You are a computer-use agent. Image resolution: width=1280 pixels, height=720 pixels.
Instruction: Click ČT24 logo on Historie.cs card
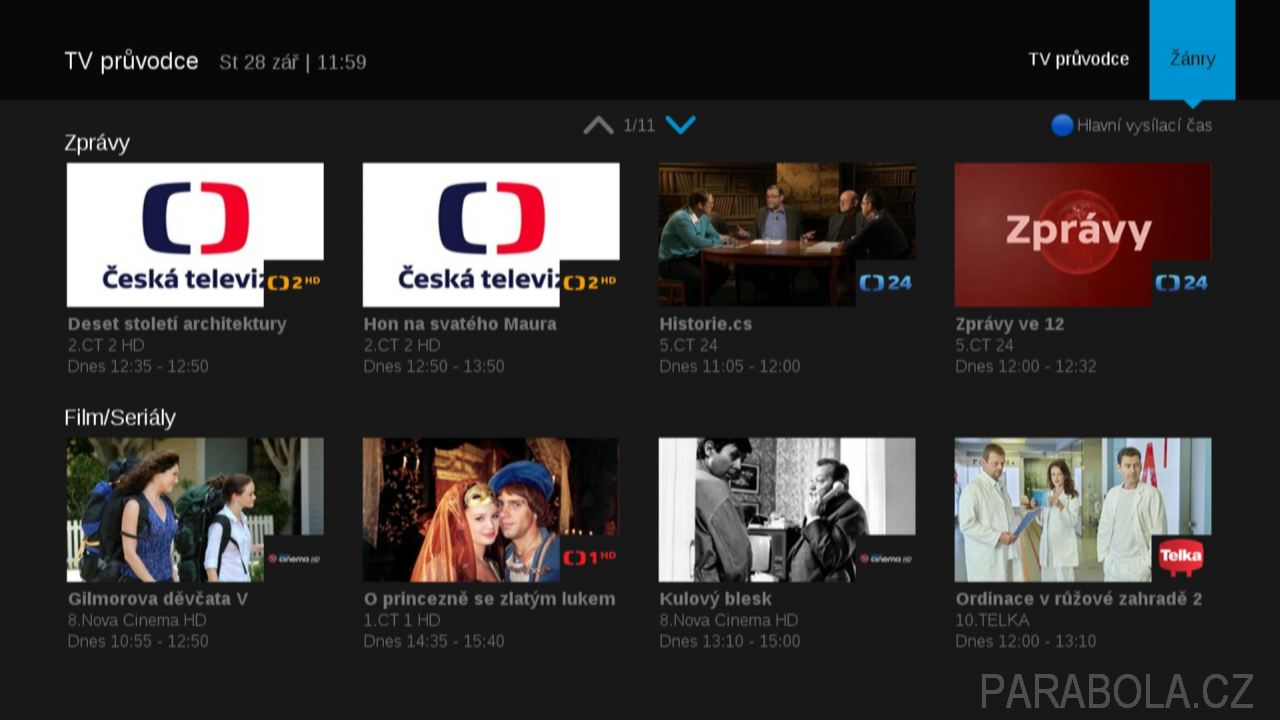[886, 283]
